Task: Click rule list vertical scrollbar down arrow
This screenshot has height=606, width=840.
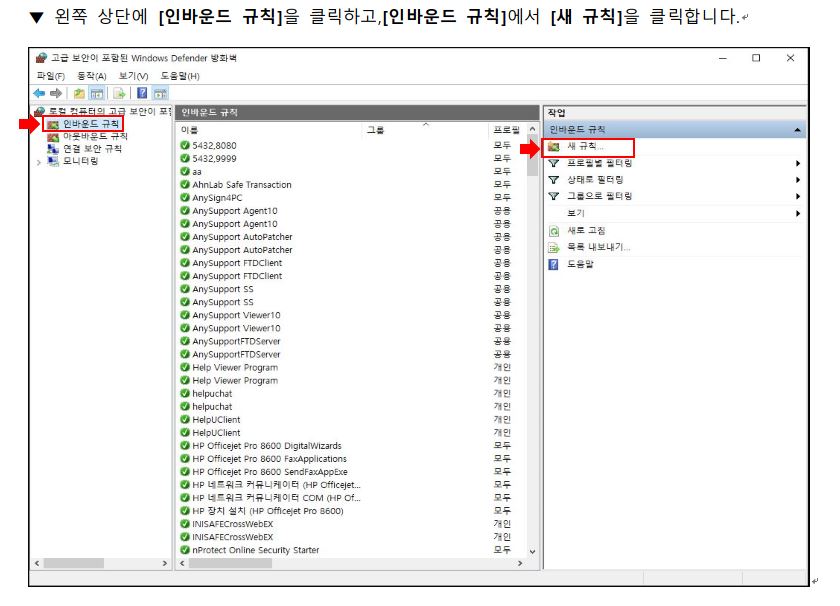Action: click(x=532, y=551)
